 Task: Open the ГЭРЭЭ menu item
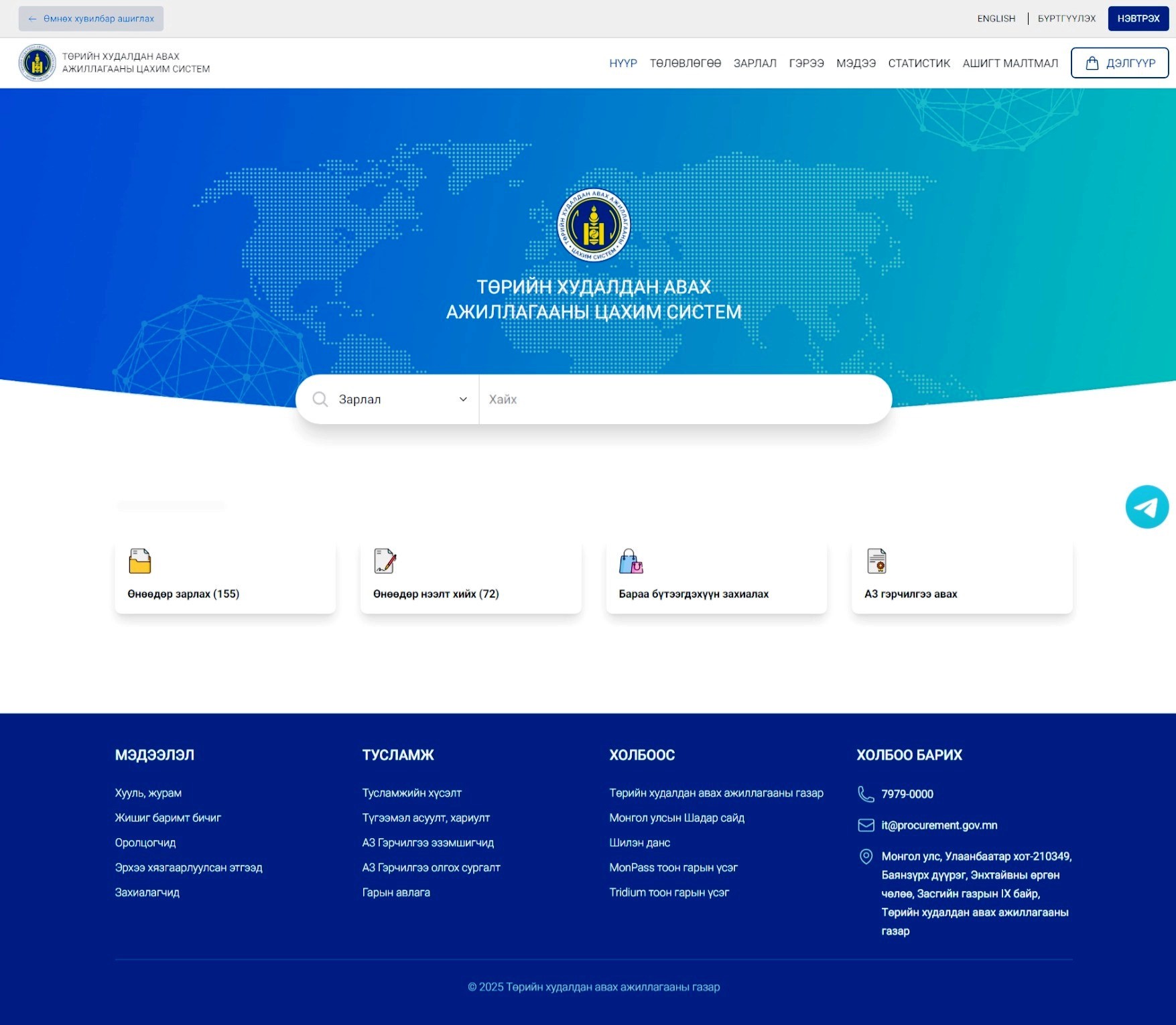click(806, 63)
